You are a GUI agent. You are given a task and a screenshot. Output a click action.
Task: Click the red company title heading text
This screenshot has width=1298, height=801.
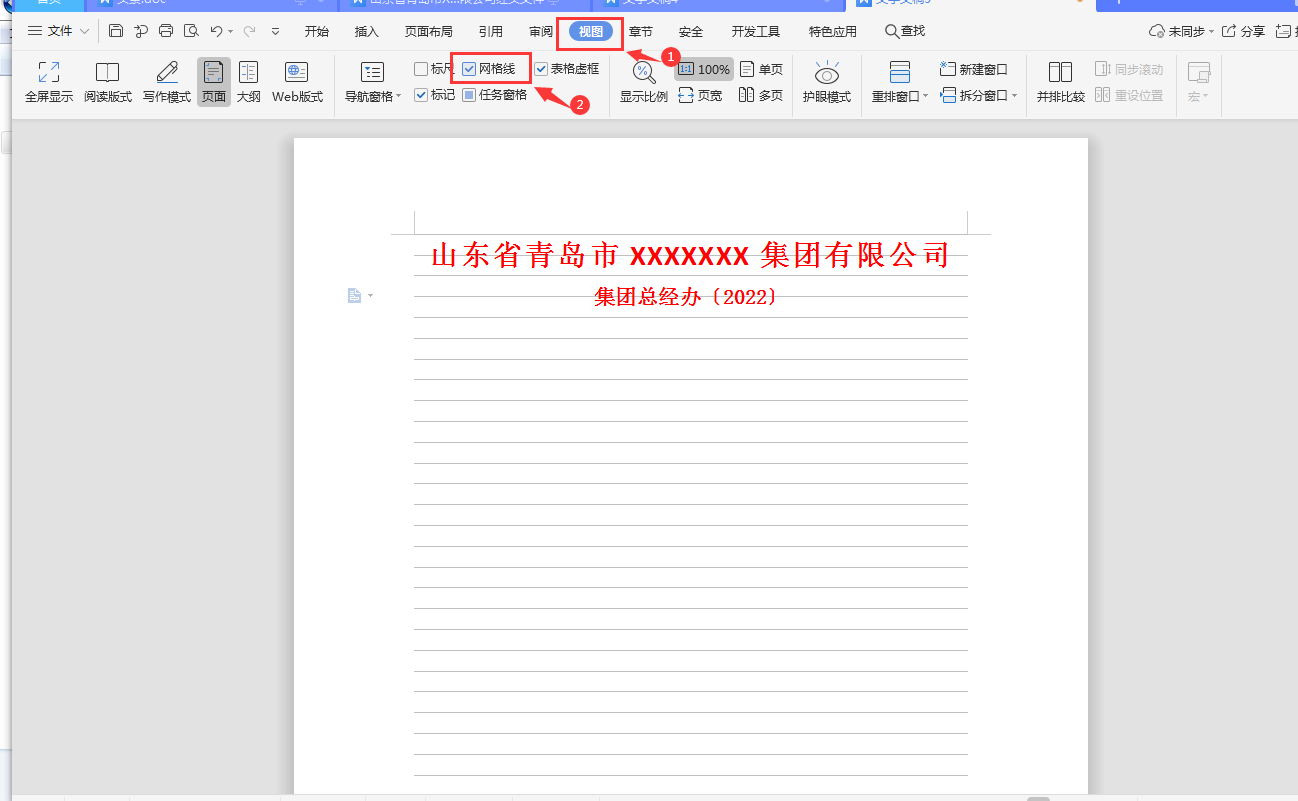tap(690, 255)
